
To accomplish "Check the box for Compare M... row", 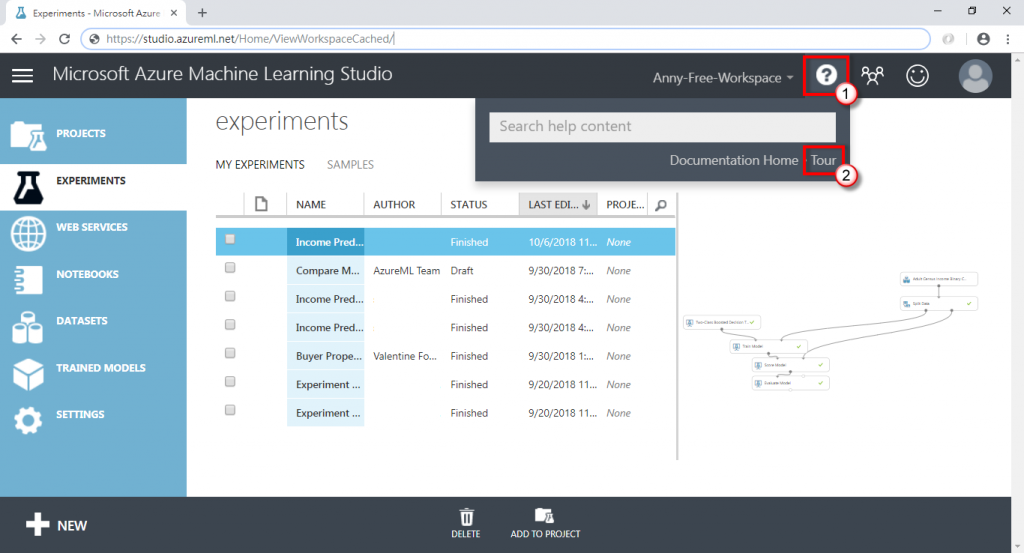I will pos(230,268).
